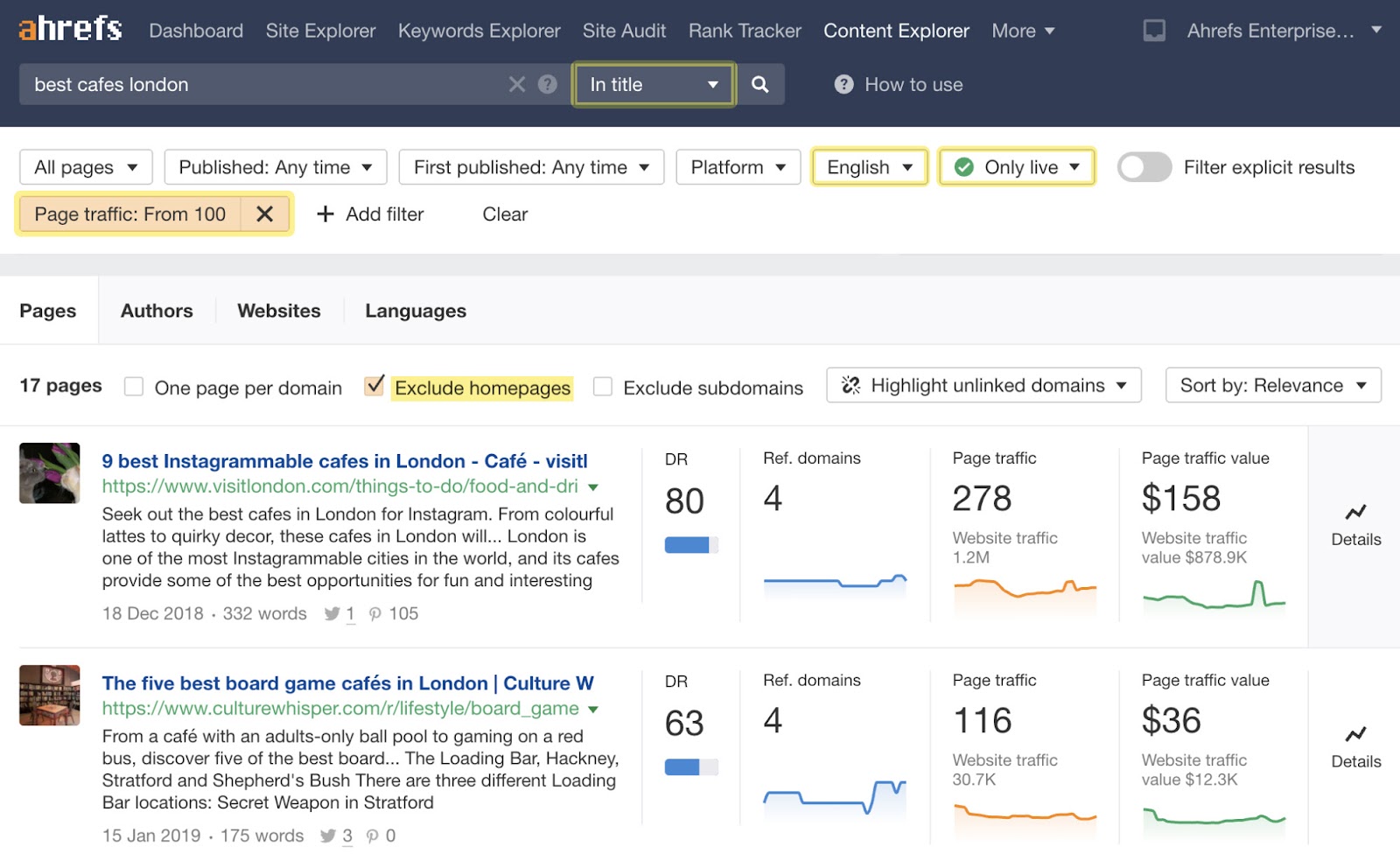
Task: Open the In title search mode dropdown
Action: click(x=654, y=85)
